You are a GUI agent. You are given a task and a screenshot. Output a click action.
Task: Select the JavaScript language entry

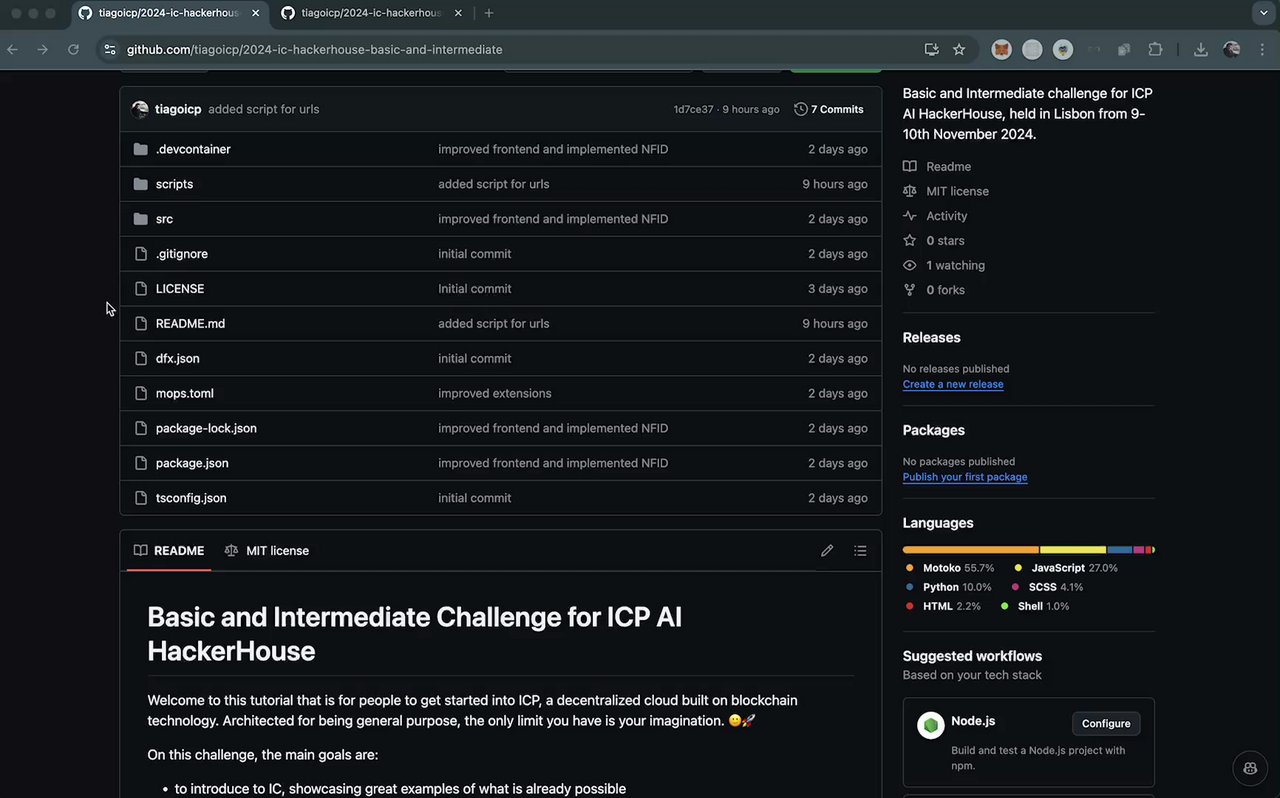click(1066, 568)
